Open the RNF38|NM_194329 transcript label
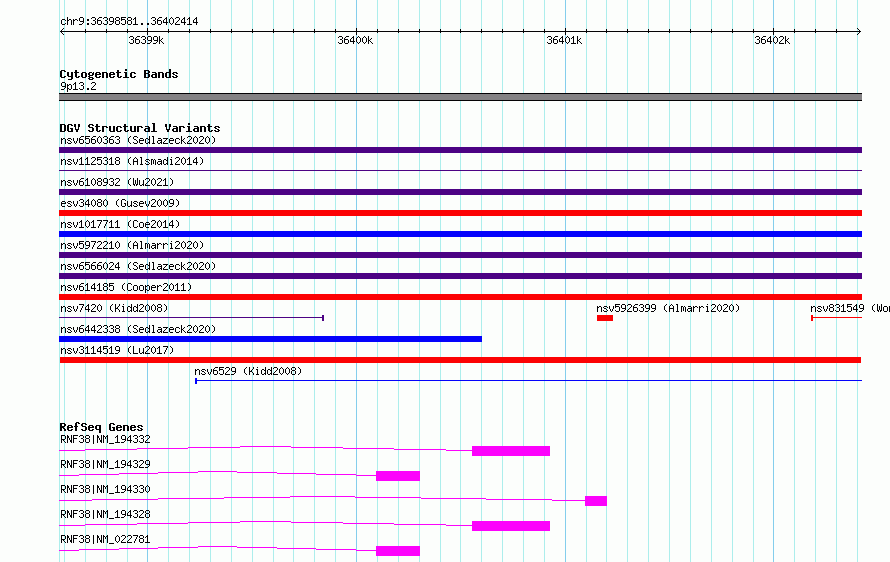This screenshot has height=562, width=890. click(x=105, y=464)
